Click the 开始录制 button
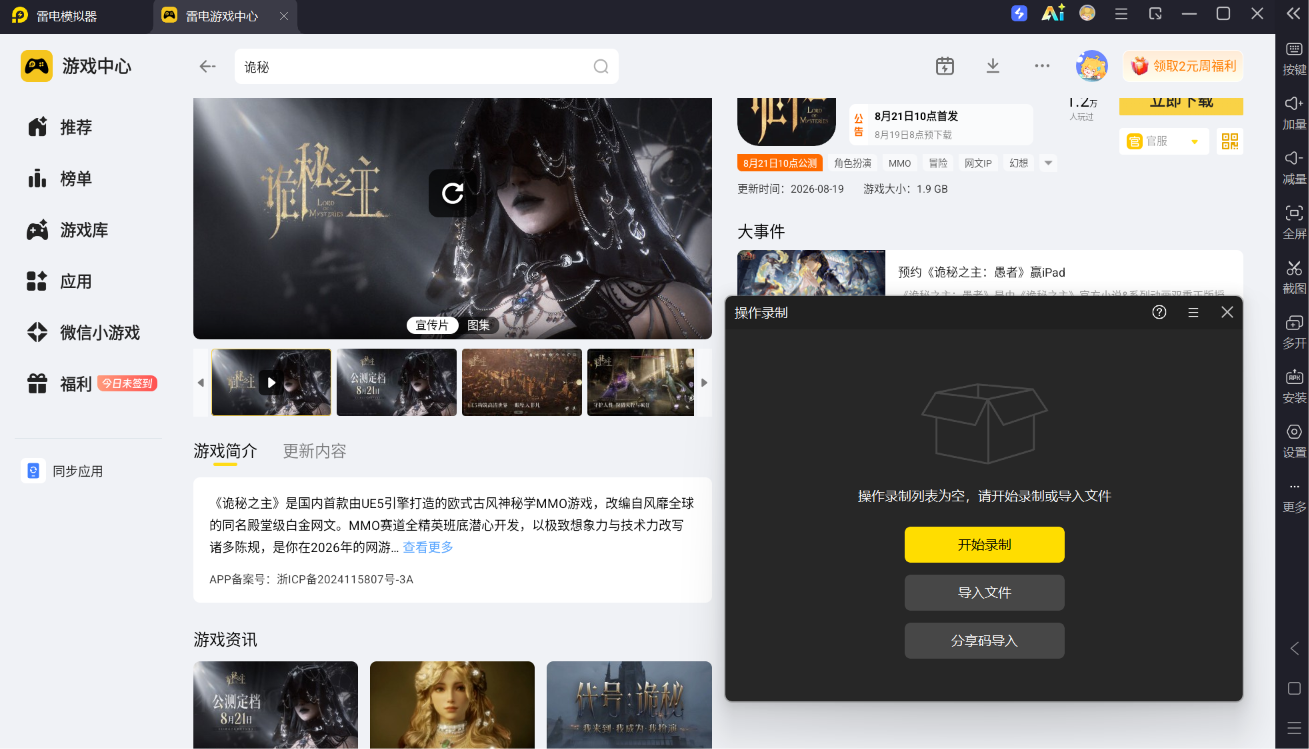The height and width of the screenshot is (749, 1309). (984, 545)
